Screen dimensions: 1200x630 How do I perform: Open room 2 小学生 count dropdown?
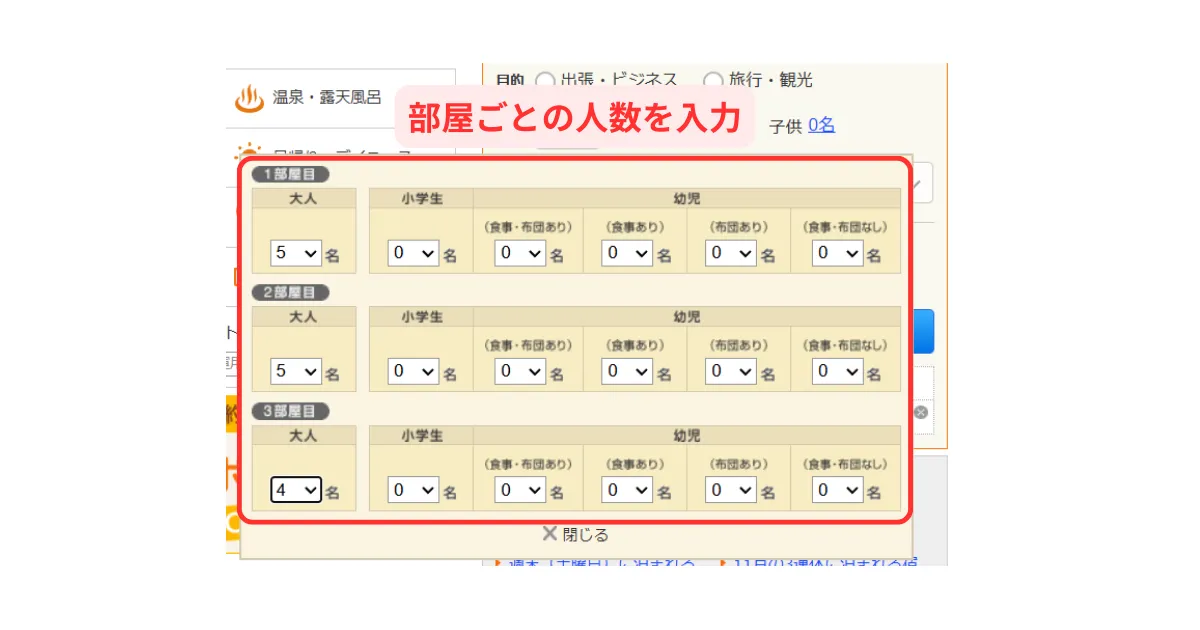coord(413,372)
